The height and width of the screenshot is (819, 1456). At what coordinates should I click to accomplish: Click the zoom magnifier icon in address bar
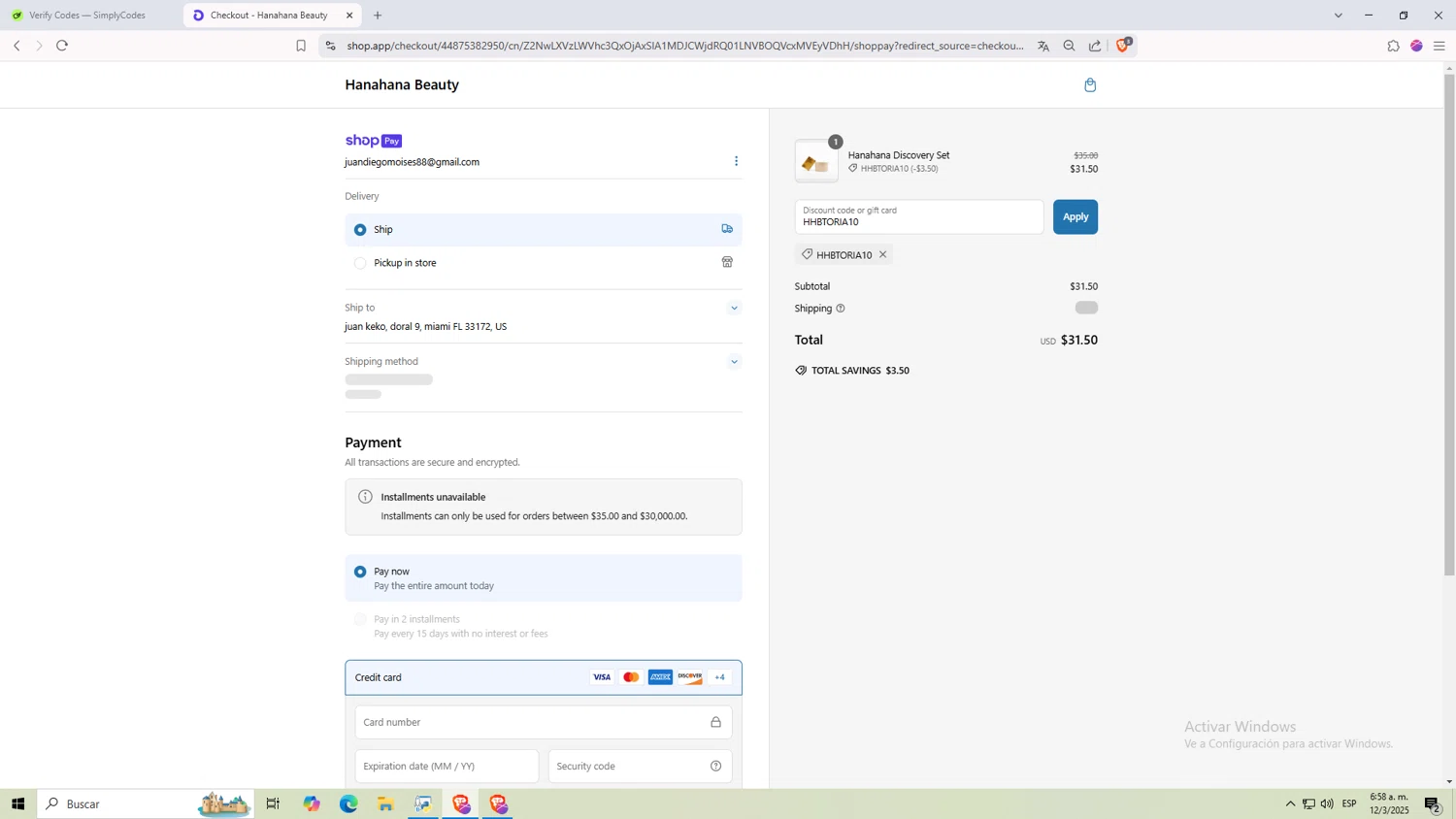point(1069,46)
